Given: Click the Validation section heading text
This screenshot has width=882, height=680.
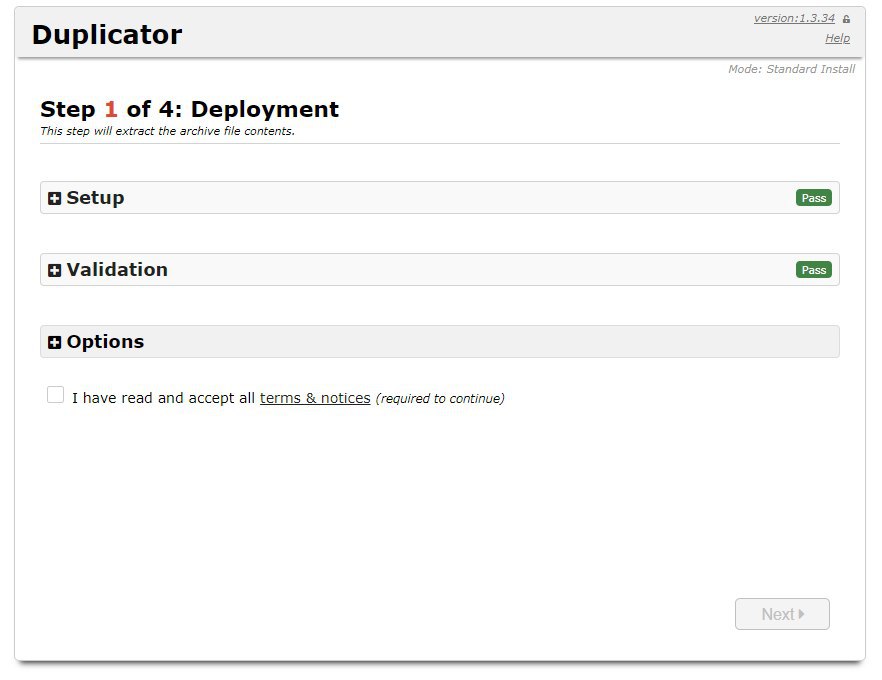Looking at the screenshot, I should point(117,270).
